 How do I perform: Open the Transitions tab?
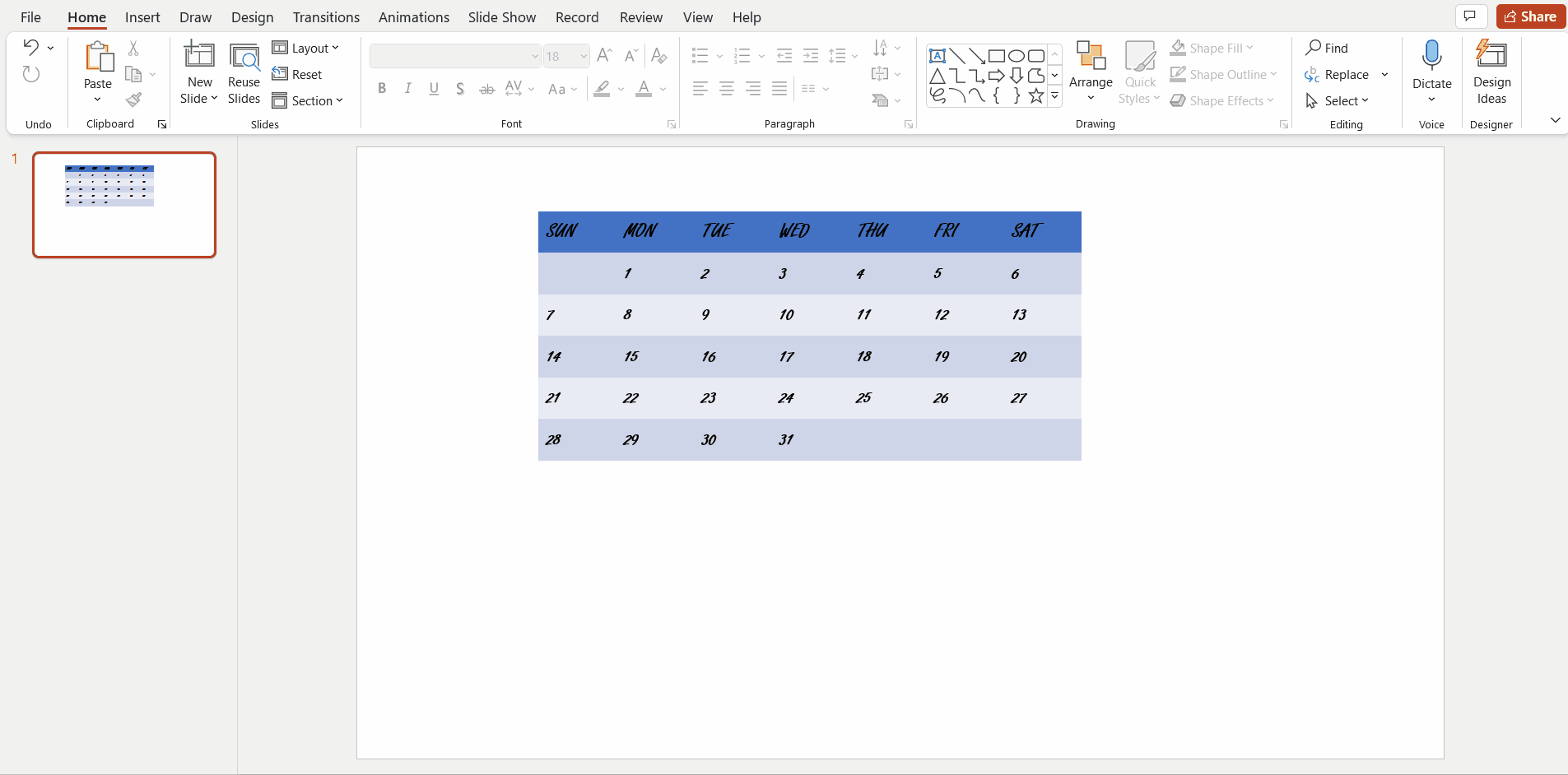326,17
